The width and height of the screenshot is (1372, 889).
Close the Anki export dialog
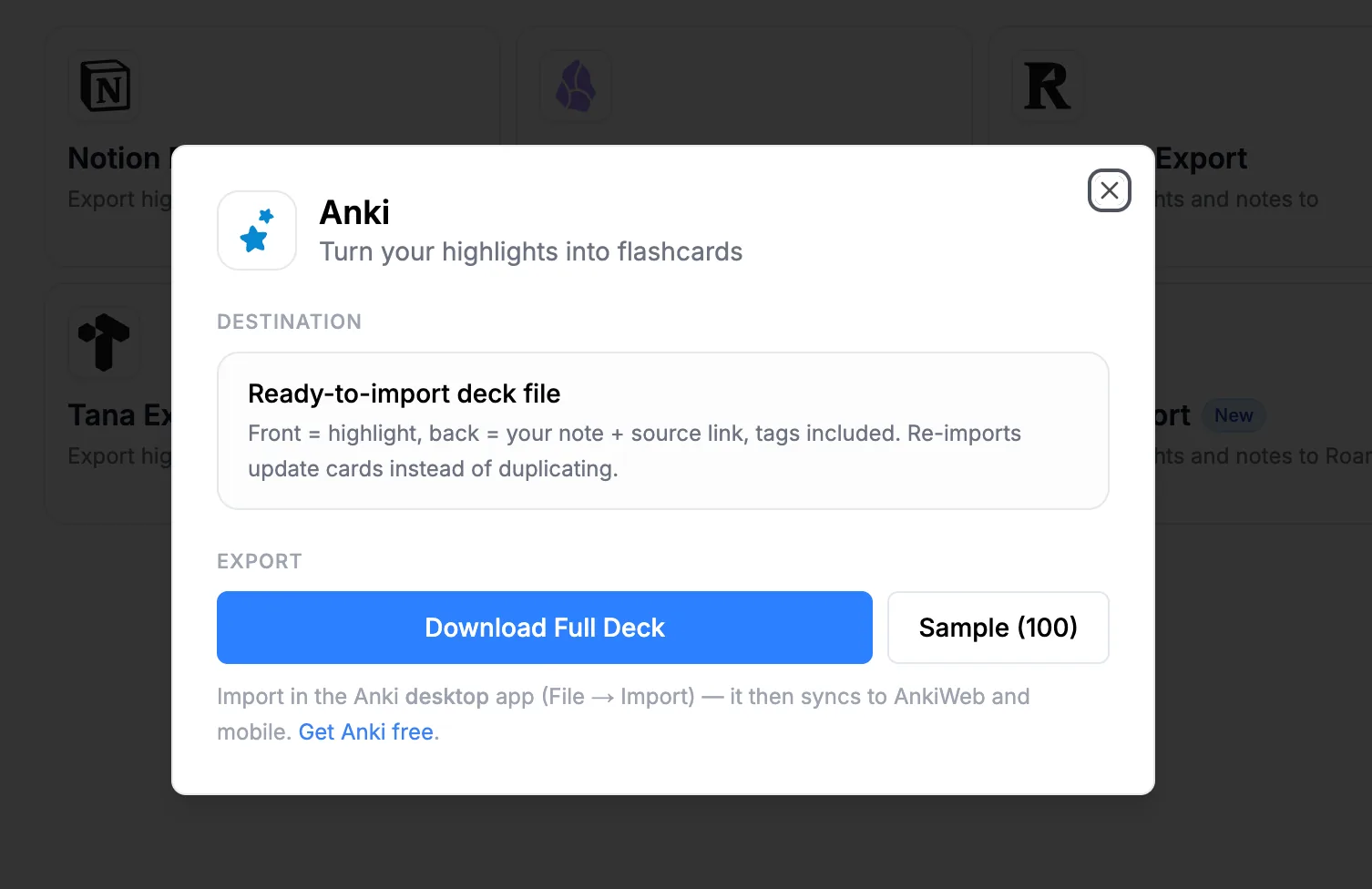pos(1109,190)
